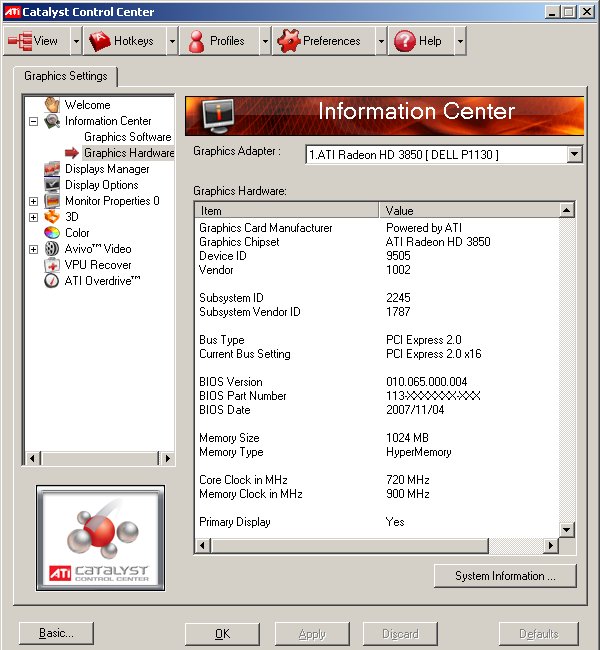The width and height of the screenshot is (600, 650).
Task: Click the OK button
Action: click(x=222, y=634)
